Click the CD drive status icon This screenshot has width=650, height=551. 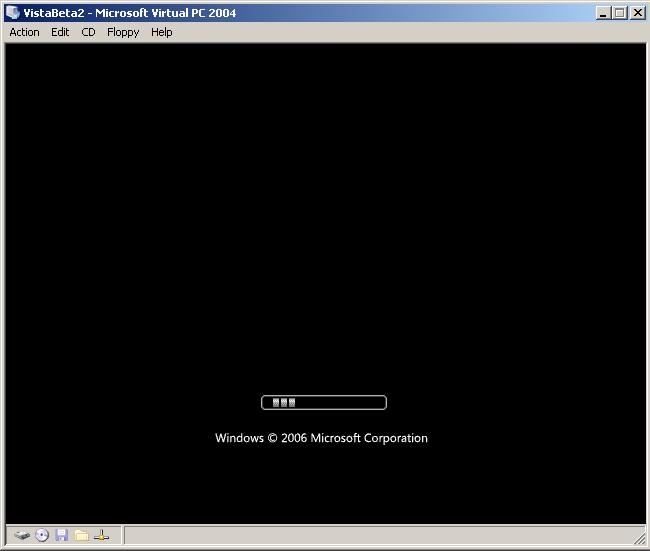tap(42, 535)
